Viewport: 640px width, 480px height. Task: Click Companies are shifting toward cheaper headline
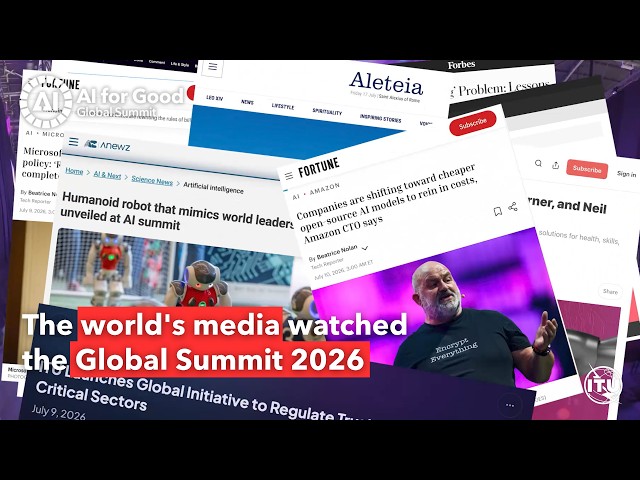point(387,203)
